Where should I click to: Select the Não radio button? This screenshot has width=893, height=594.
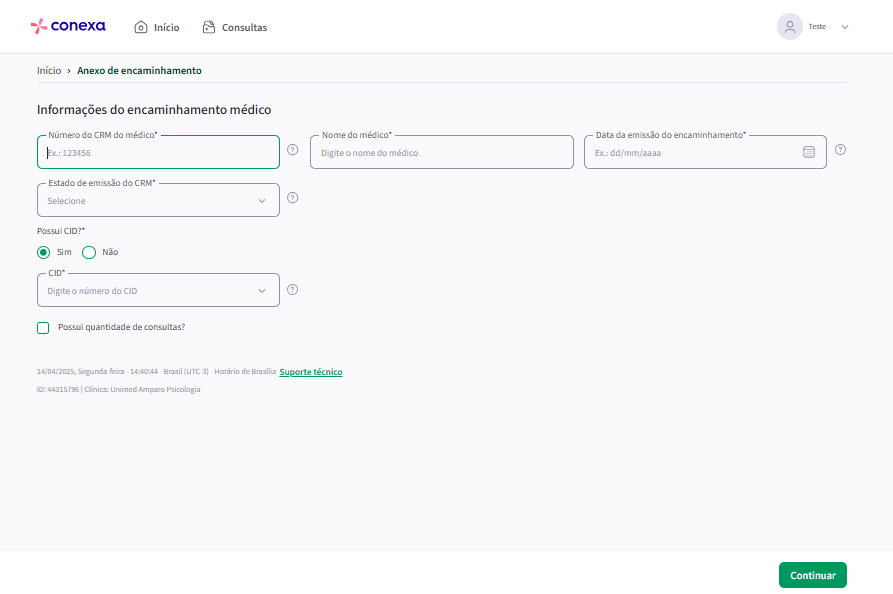coord(89,252)
